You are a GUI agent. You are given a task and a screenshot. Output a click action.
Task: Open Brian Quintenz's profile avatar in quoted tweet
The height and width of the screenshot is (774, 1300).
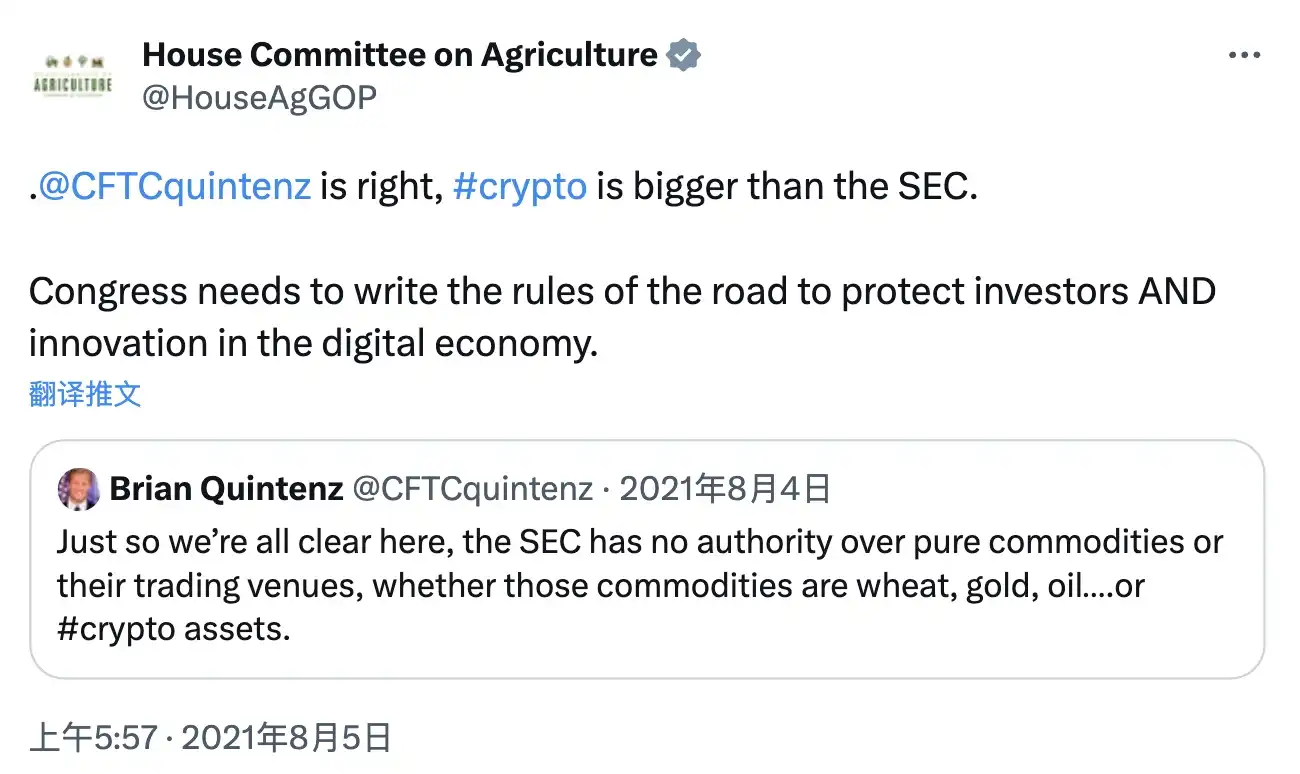81,488
